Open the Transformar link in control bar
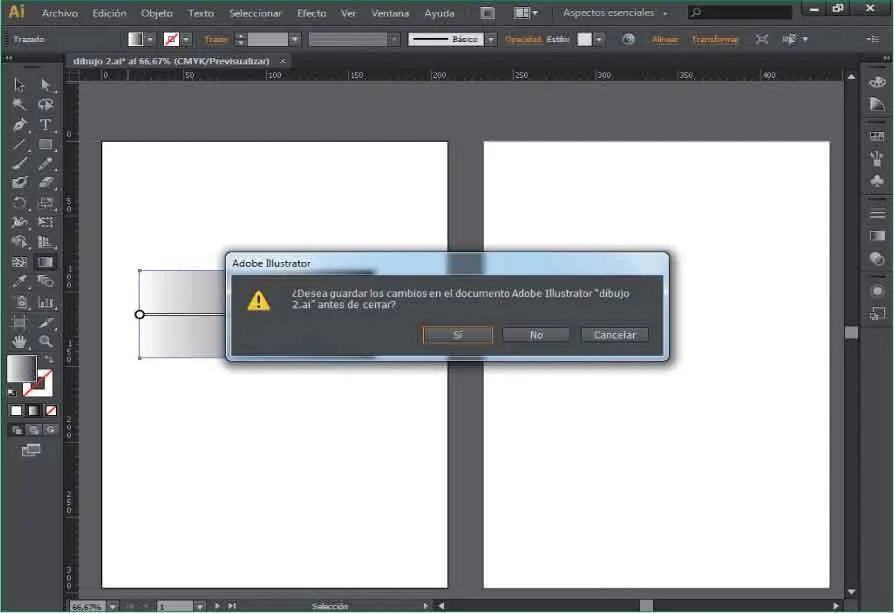This screenshot has height=613, width=894. pos(714,39)
